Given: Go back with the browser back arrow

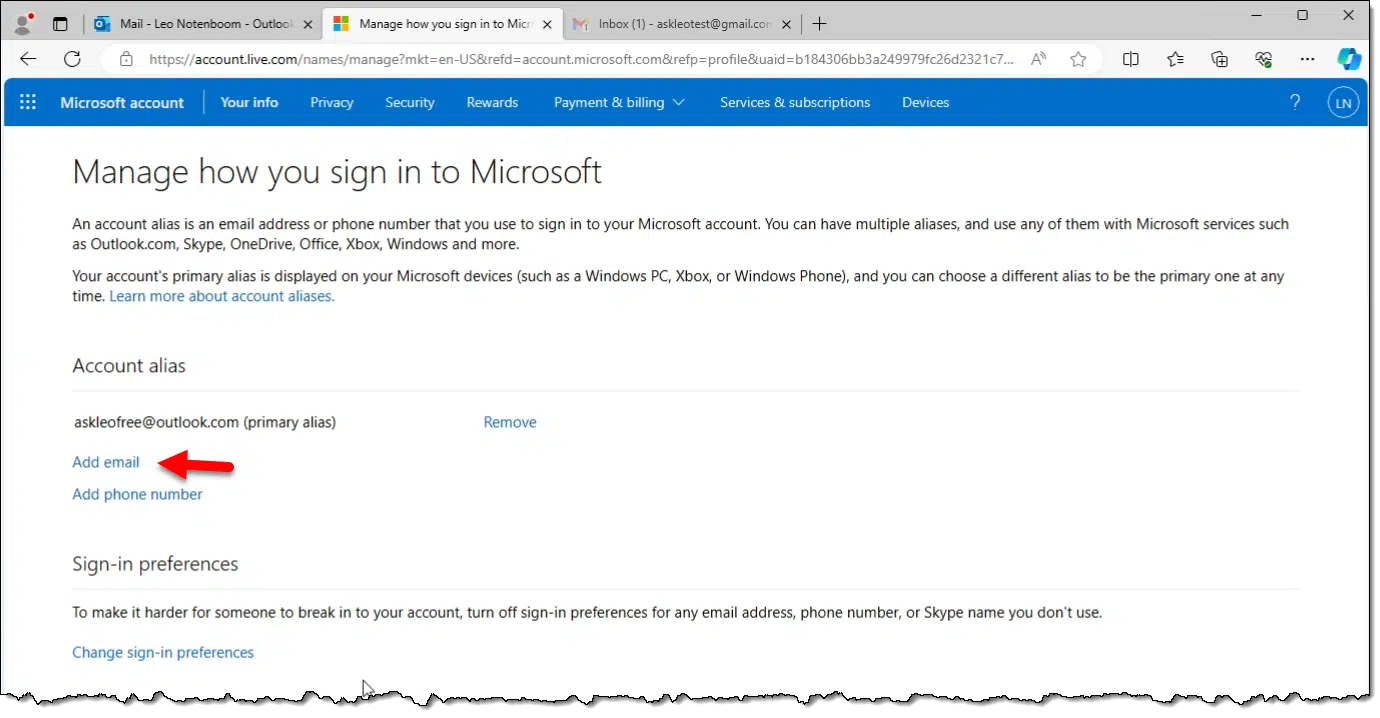Looking at the screenshot, I should coord(28,59).
